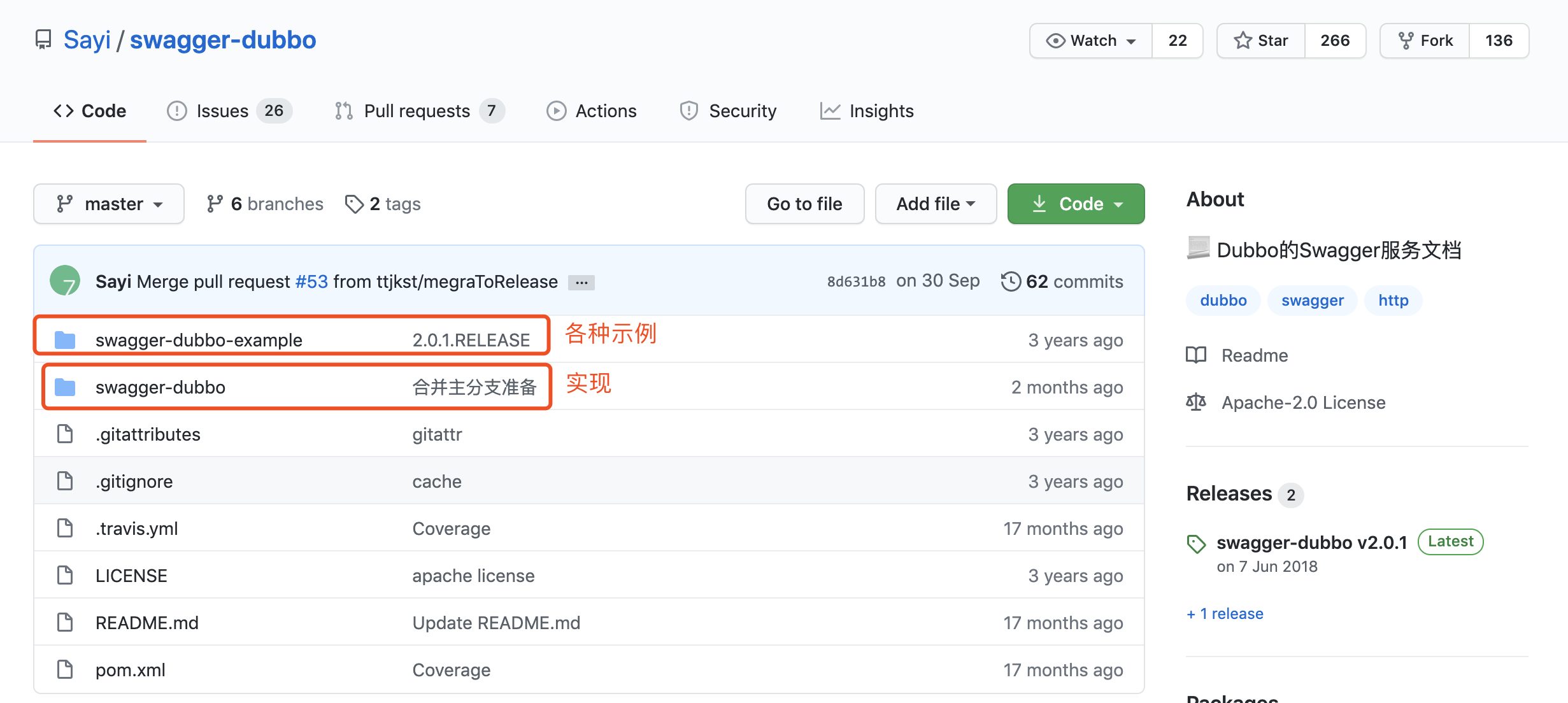Click the repository book icon beside Sayi

tap(43, 40)
